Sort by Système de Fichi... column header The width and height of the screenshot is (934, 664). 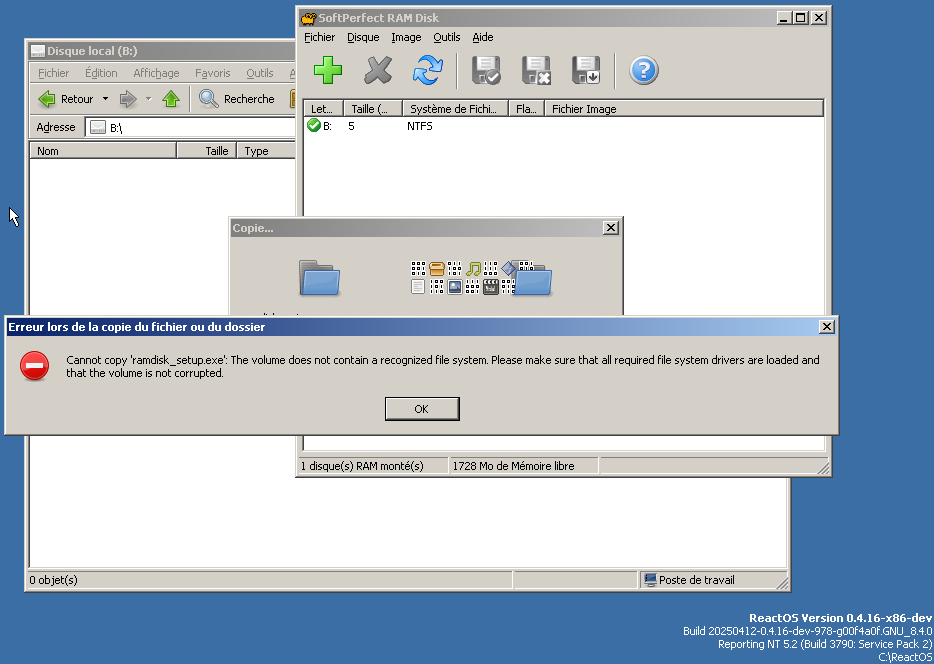[x=455, y=108]
